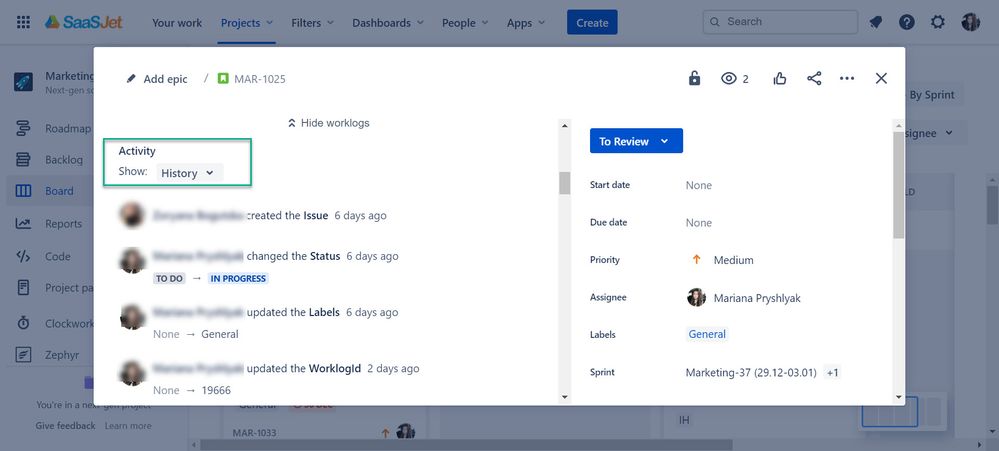This screenshot has width=999, height=451.
Task: Click the IN PROGRESS status lozenge
Action: pyautogui.click(x=238, y=278)
